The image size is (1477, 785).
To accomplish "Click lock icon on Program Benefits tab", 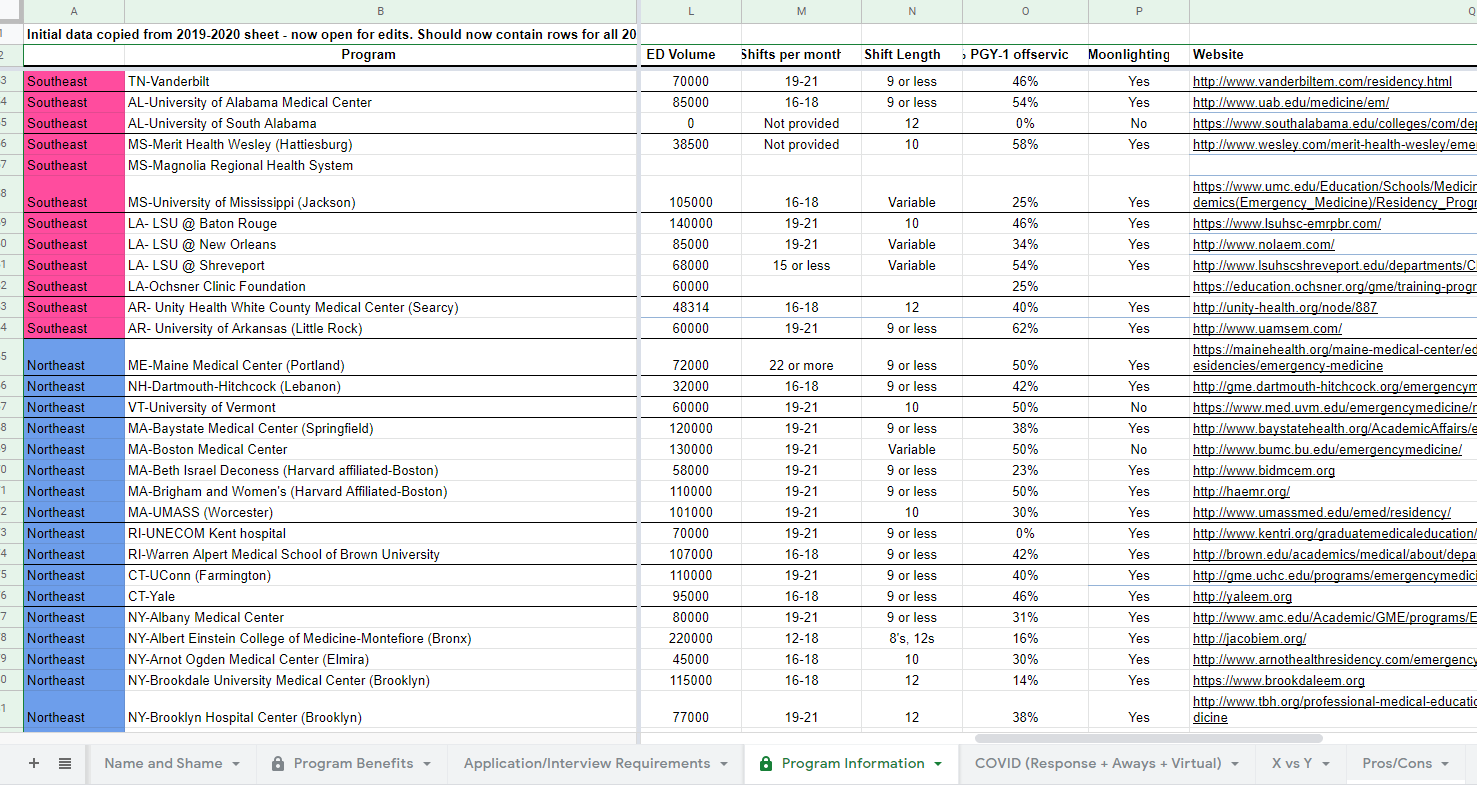I will coord(278,764).
